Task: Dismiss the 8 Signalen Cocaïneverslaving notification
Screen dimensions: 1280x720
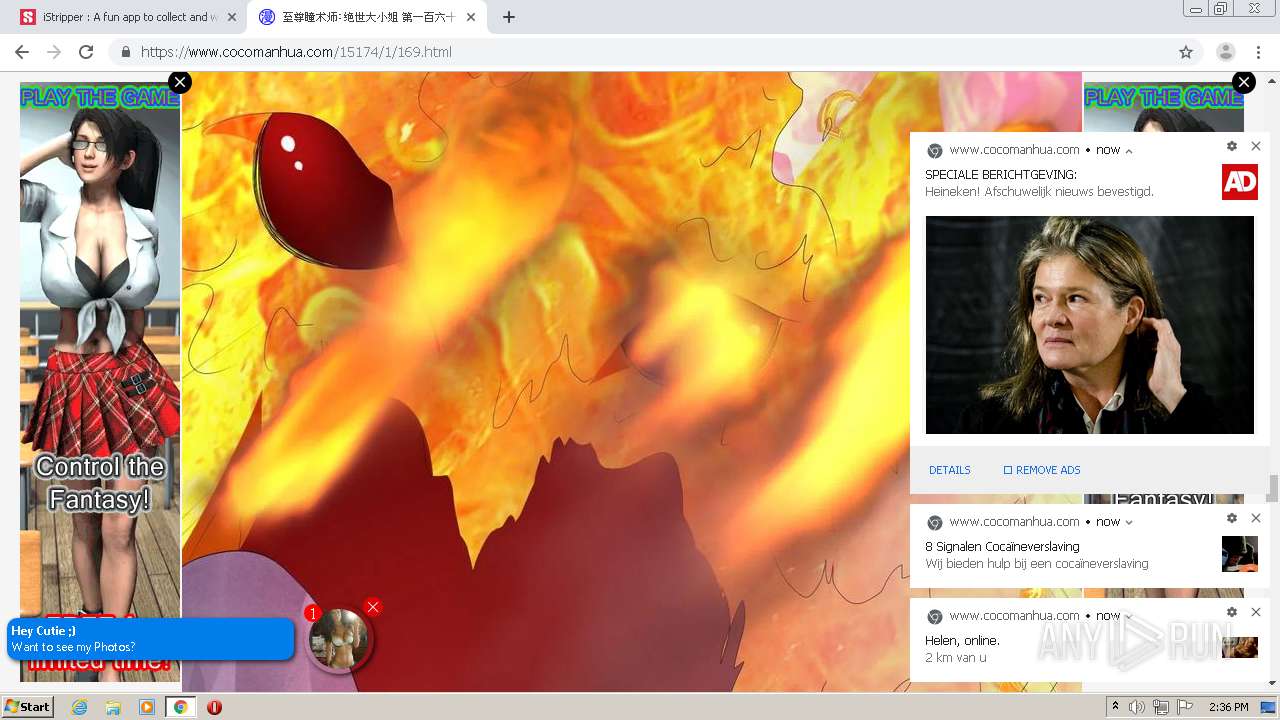Action: (x=1256, y=518)
